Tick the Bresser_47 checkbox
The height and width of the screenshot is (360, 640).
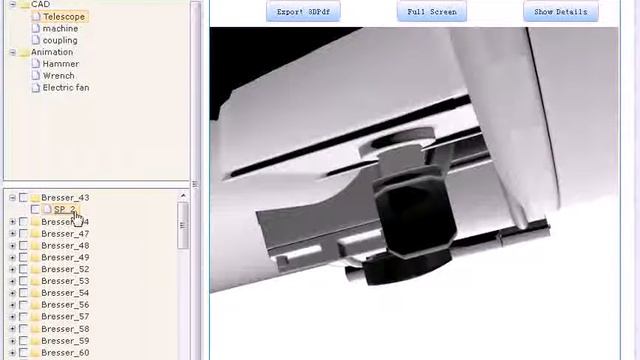pyautogui.click(x=24, y=233)
